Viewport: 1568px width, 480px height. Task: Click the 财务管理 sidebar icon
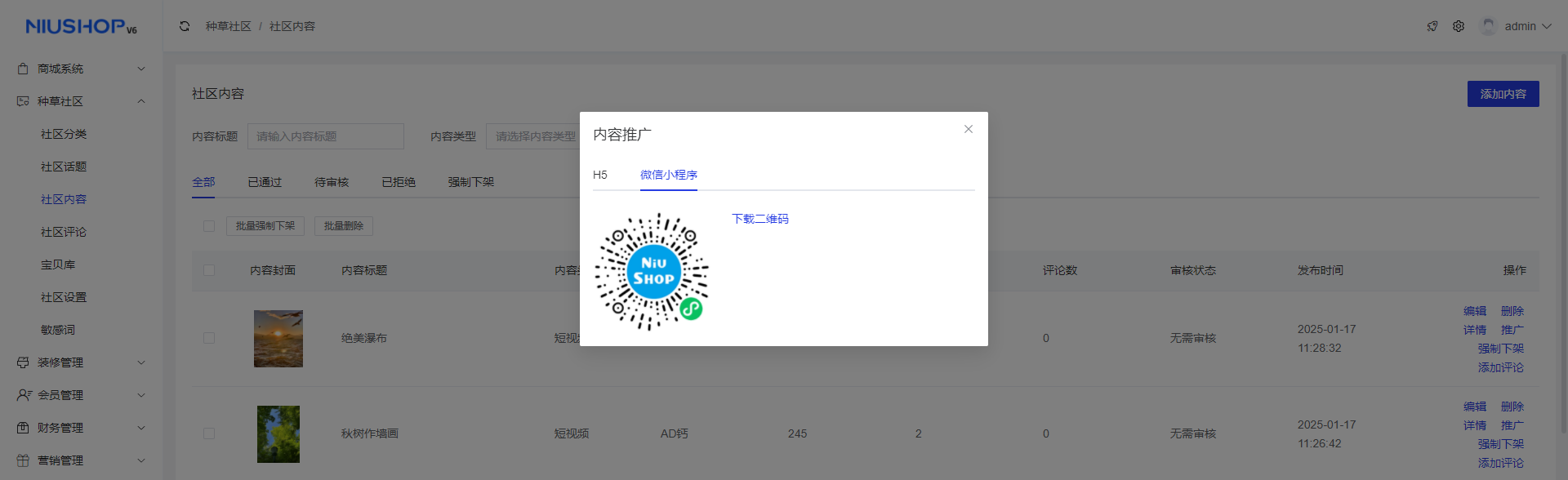coord(23,428)
